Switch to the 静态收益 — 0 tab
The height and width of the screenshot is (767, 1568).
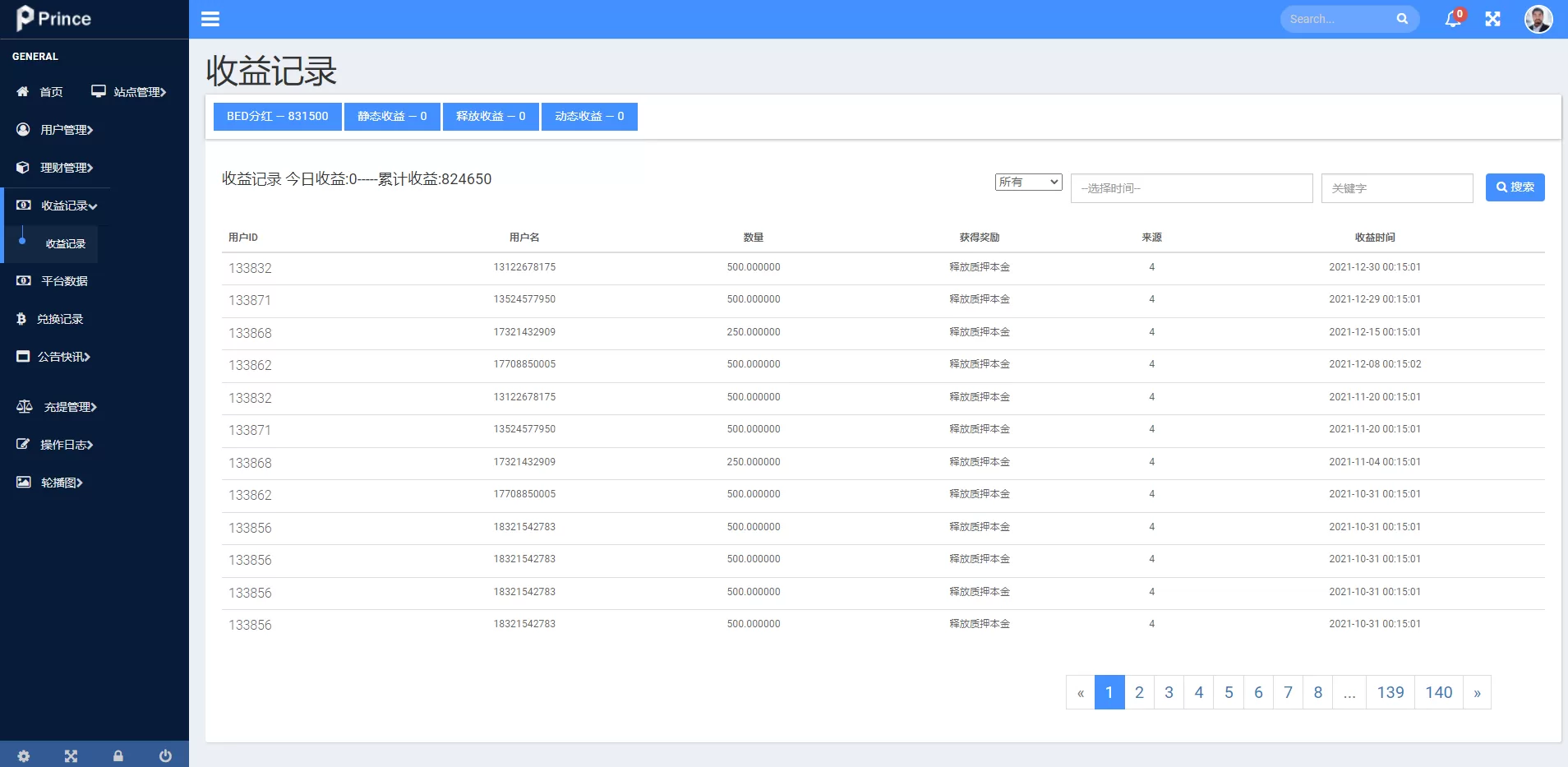[391, 116]
